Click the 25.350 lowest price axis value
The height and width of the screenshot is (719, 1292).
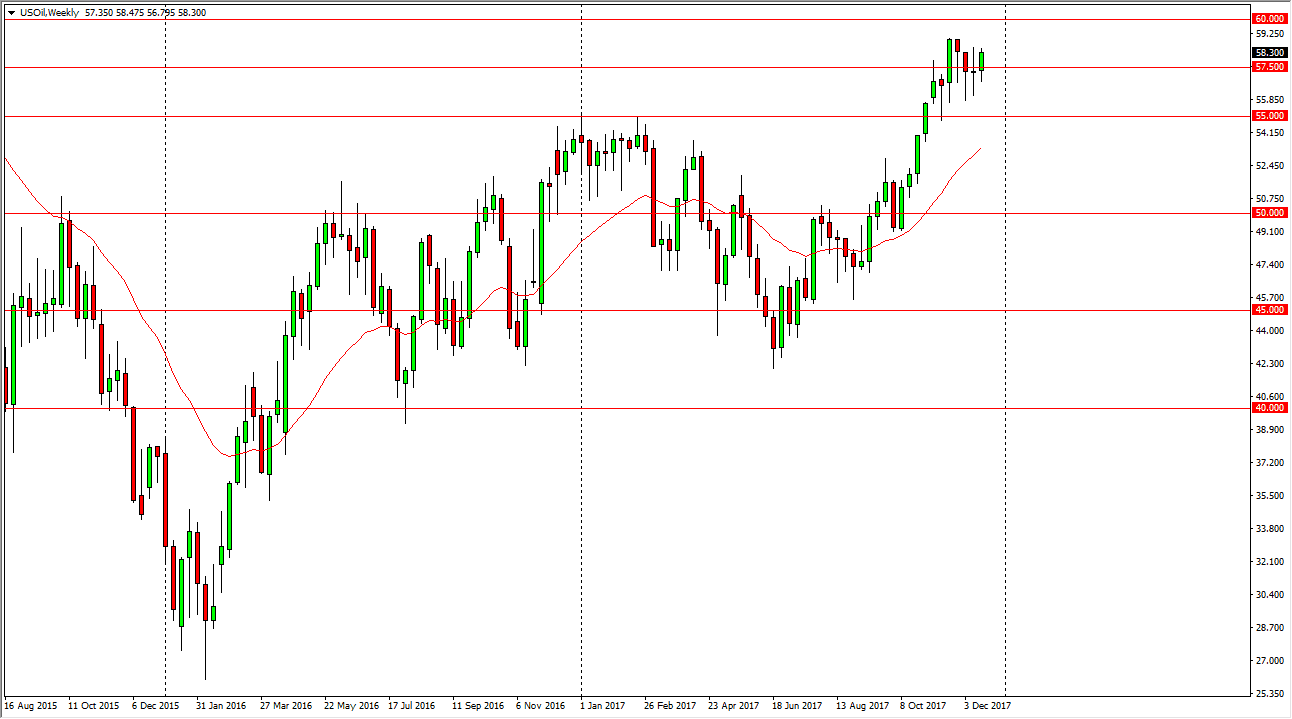(x=1268, y=694)
